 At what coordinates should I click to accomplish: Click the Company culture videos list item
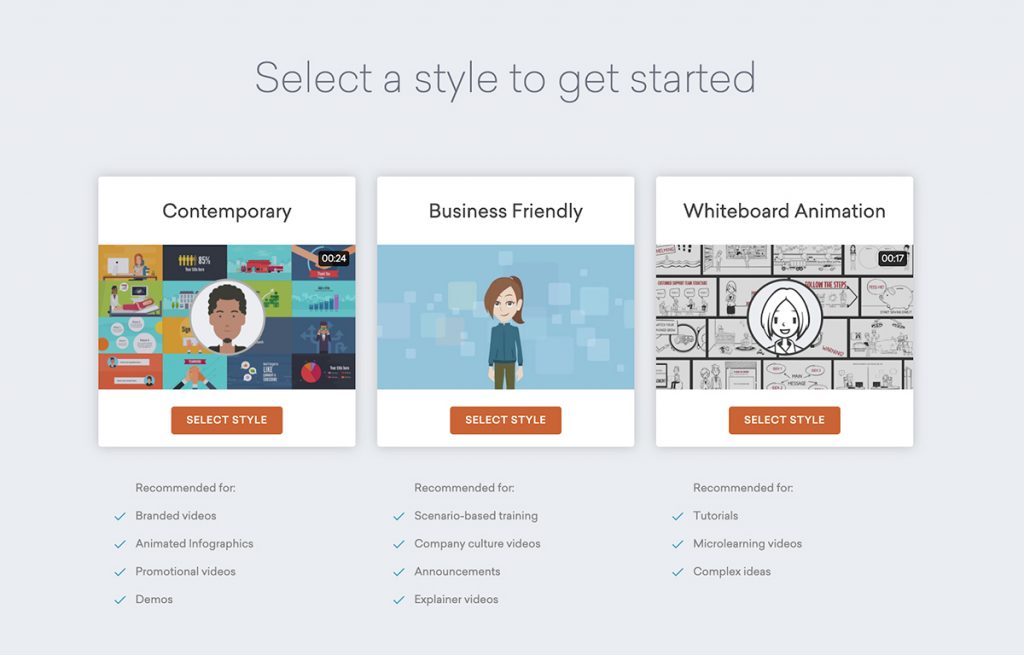point(477,543)
